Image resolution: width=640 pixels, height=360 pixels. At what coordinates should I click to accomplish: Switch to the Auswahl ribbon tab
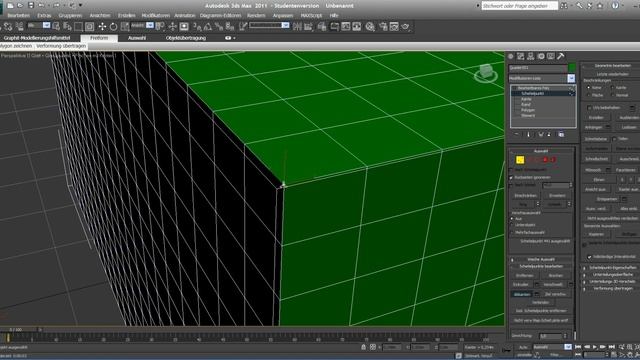[x=137, y=38]
